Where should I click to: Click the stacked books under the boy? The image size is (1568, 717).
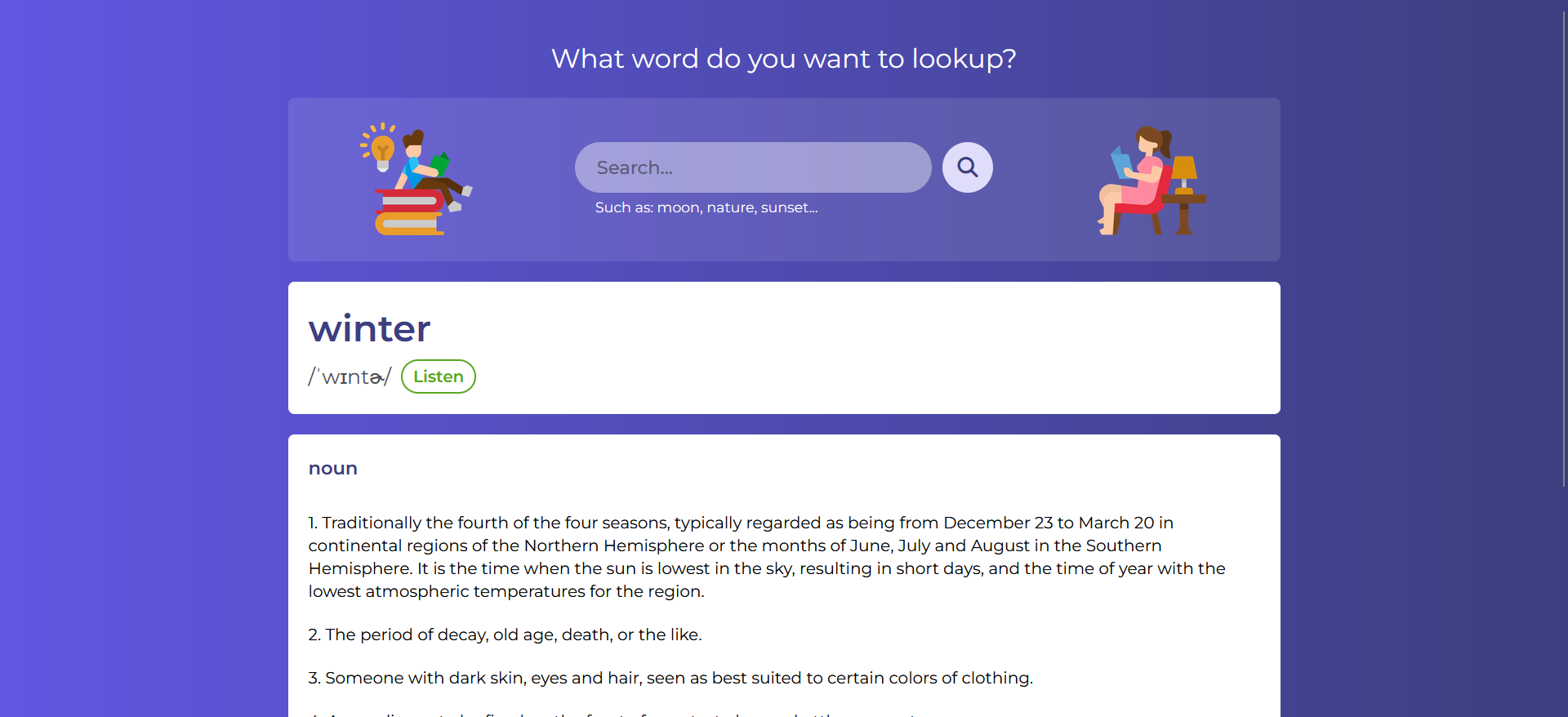[411, 212]
